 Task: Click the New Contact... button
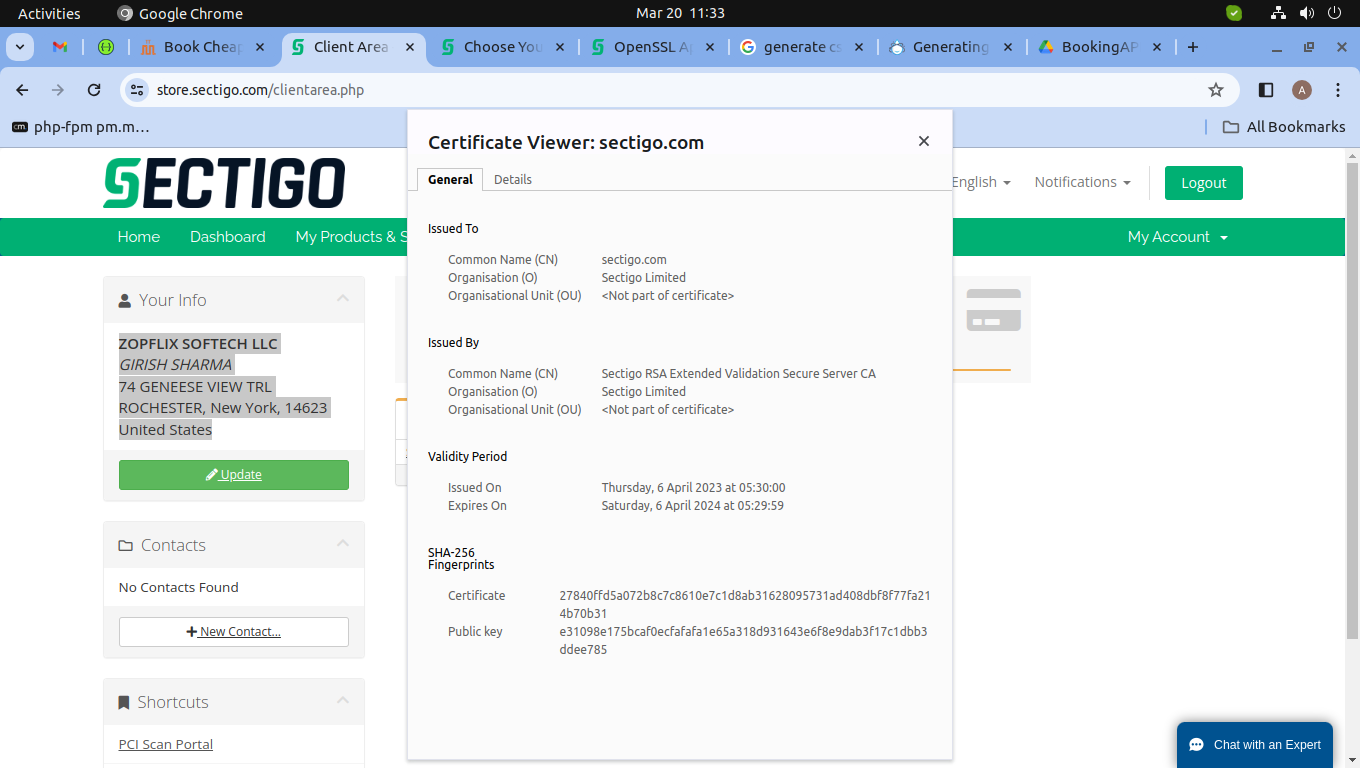[x=234, y=632]
